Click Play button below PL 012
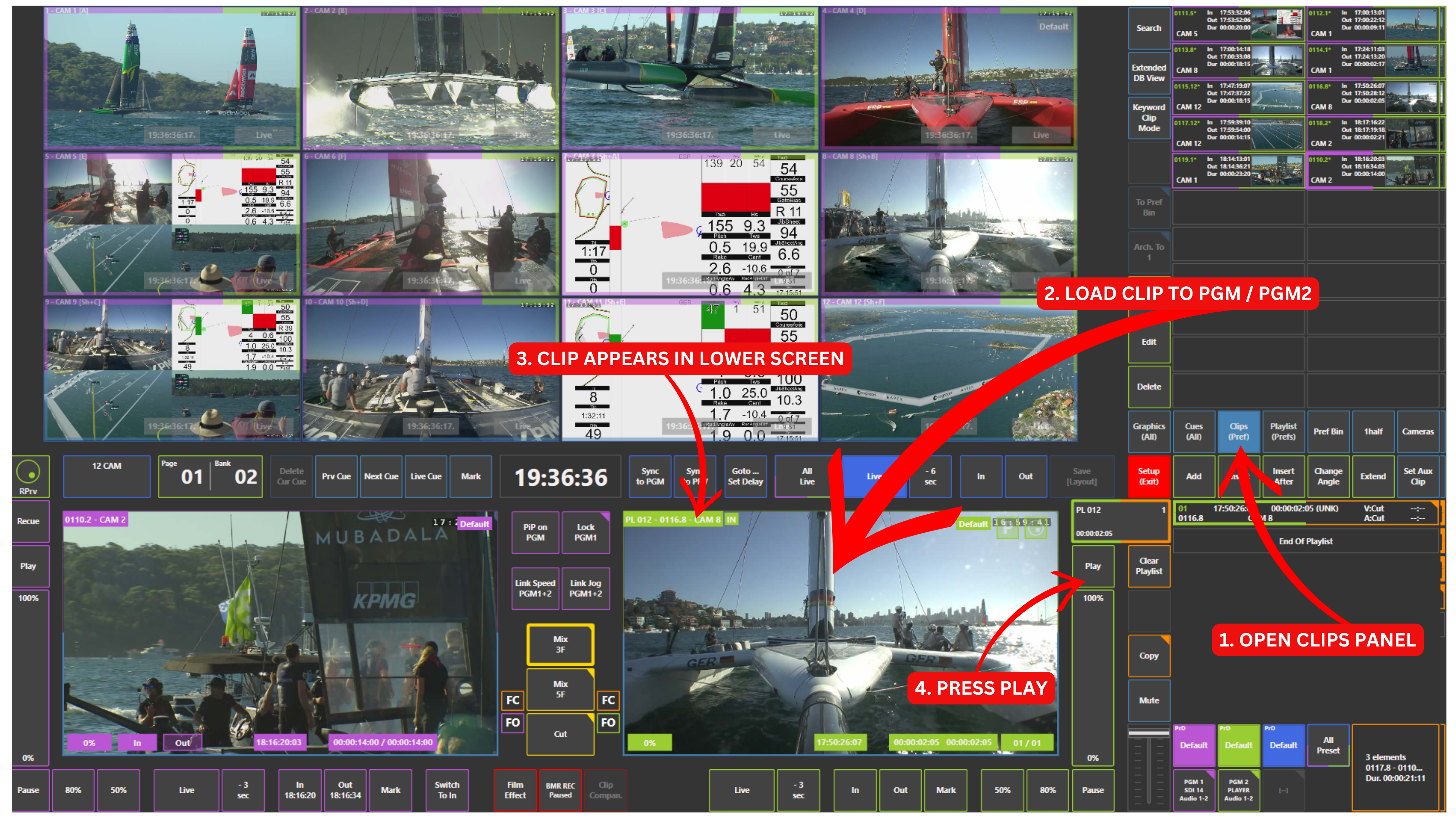This screenshot has width=1456, height=819. coord(1092,566)
